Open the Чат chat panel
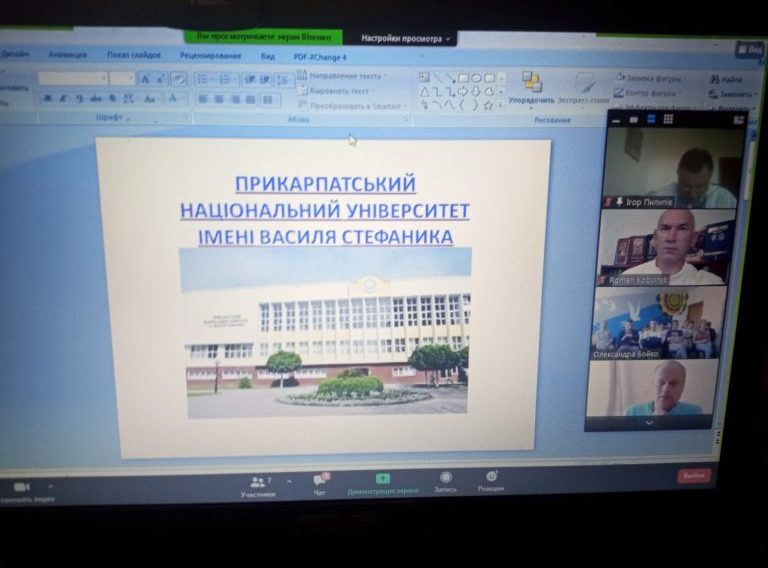 pos(319,483)
